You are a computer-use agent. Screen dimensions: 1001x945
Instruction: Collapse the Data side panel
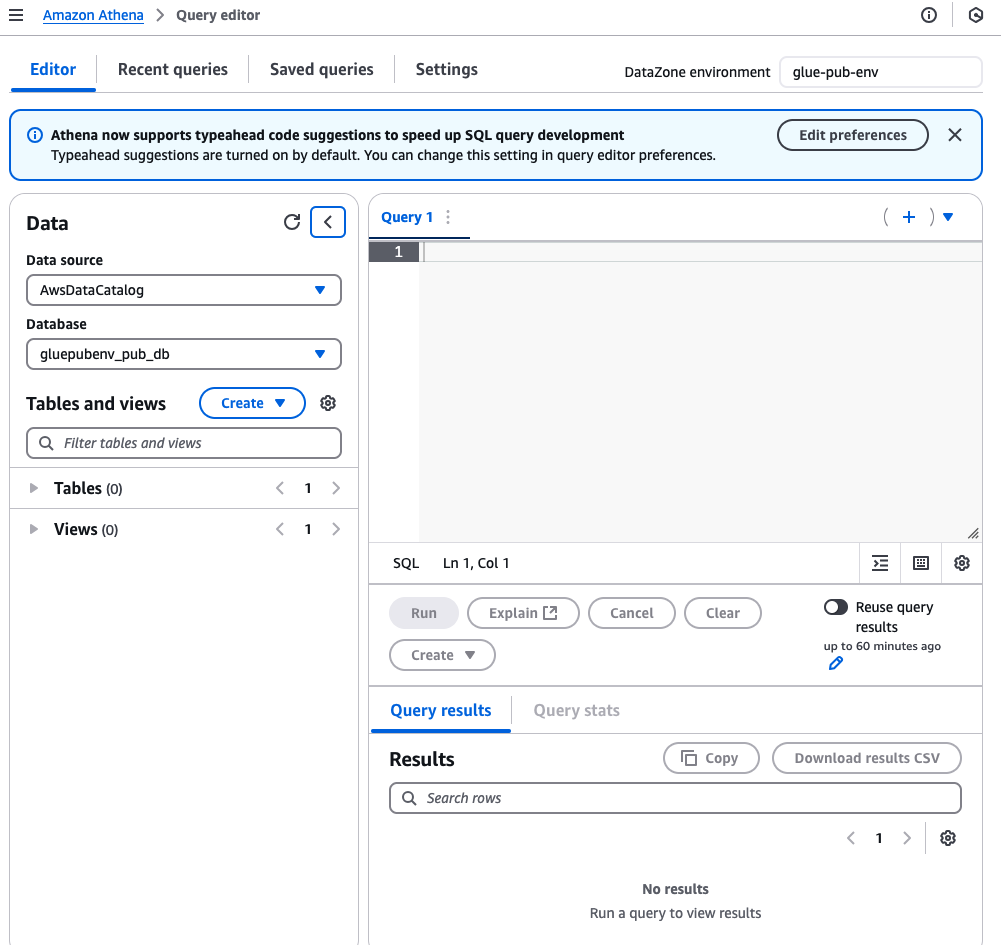[328, 222]
